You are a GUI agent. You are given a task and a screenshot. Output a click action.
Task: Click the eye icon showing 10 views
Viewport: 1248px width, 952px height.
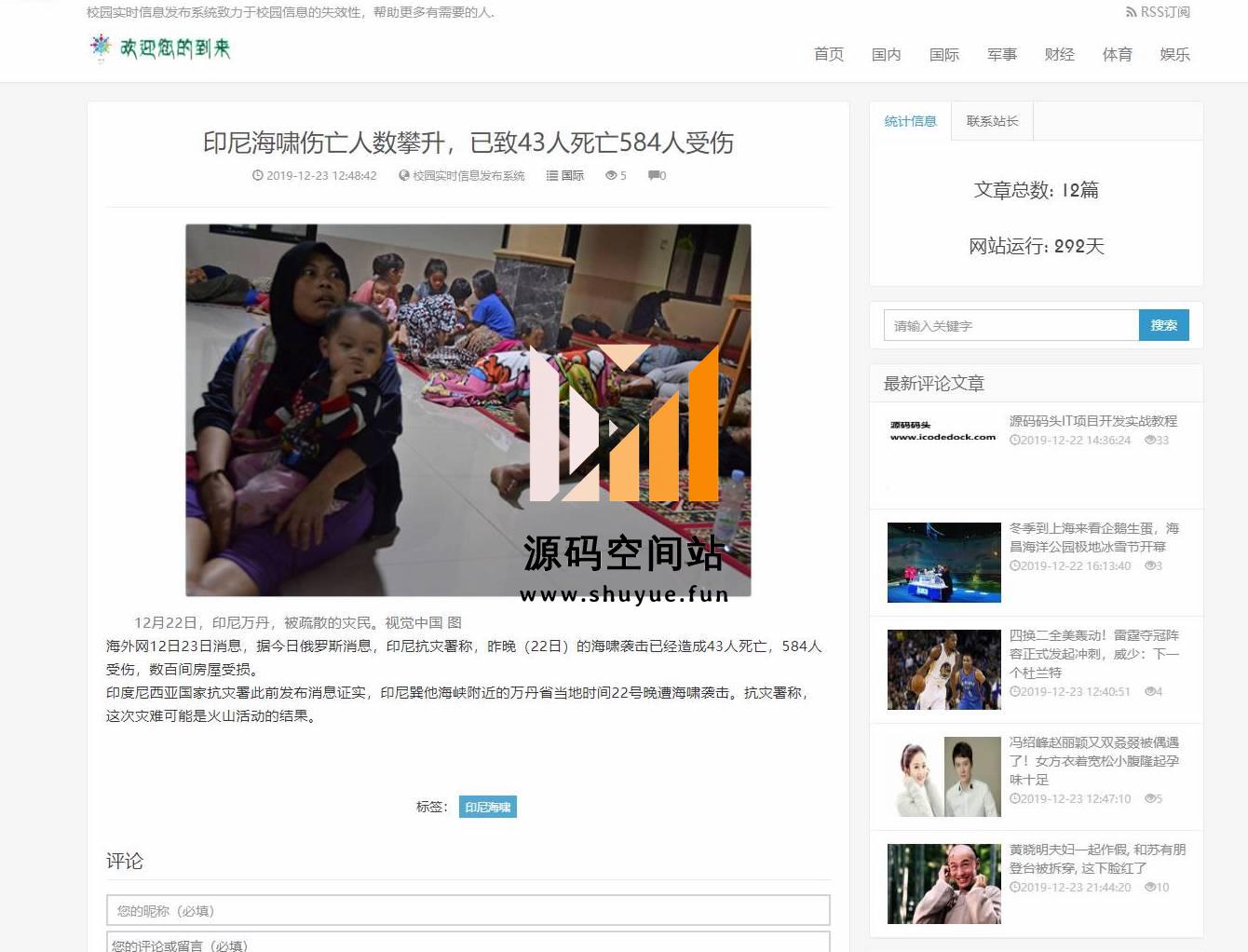(1150, 887)
